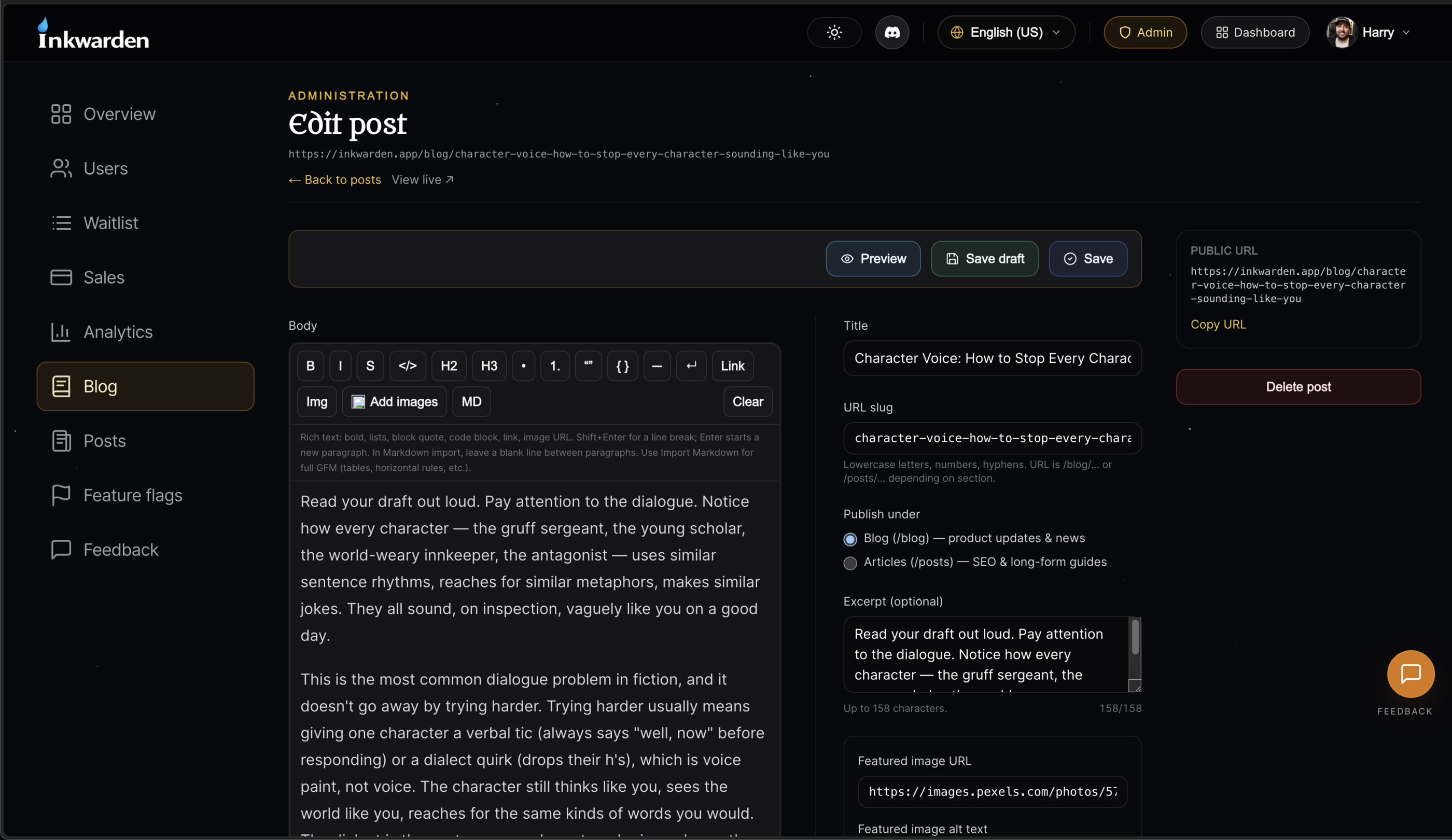Insert a Link
Viewport: 1452px width, 840px height.
pos(733,366)
